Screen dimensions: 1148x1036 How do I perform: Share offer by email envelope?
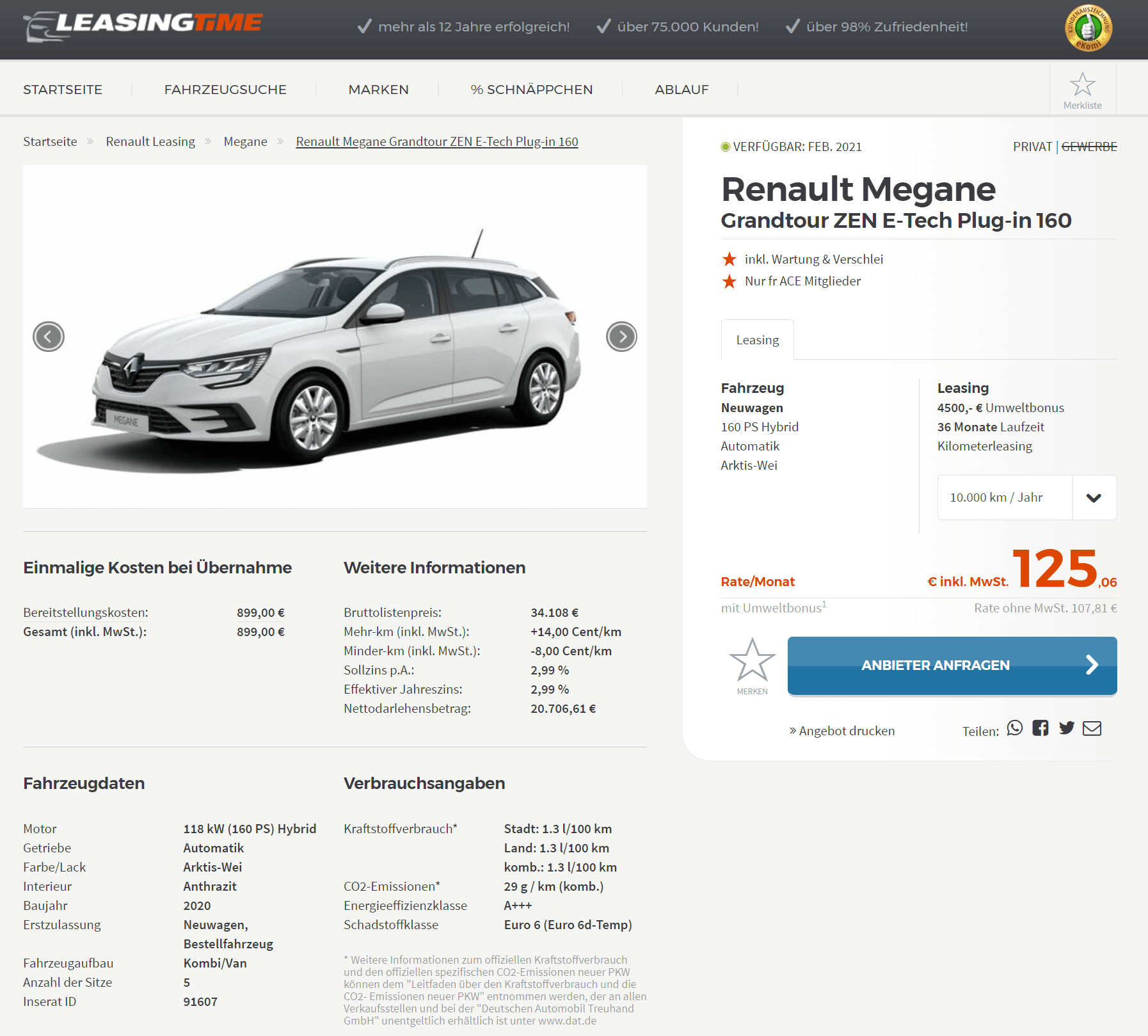click(x=1092, y=728)
